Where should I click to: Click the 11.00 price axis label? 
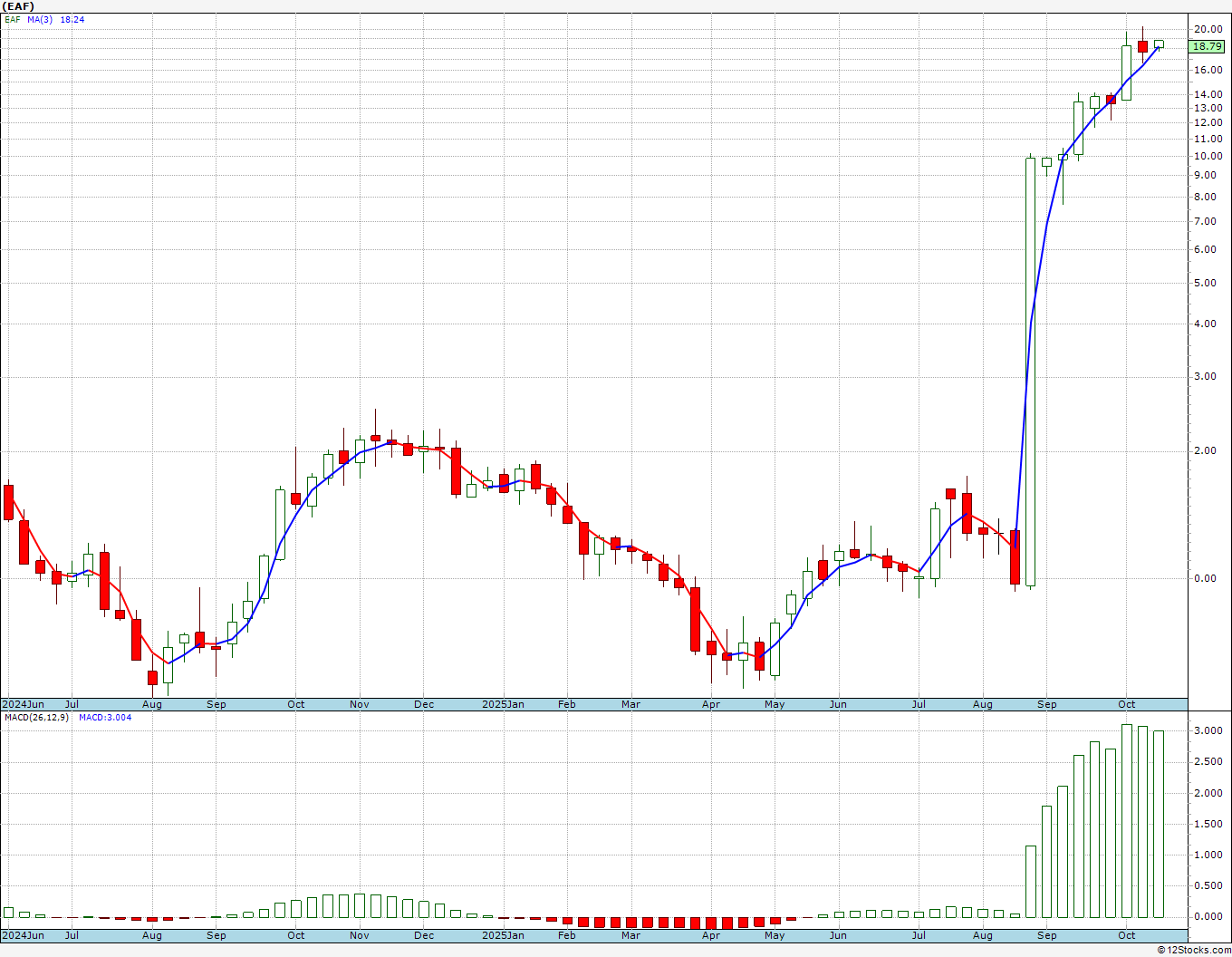[1208, 139]
